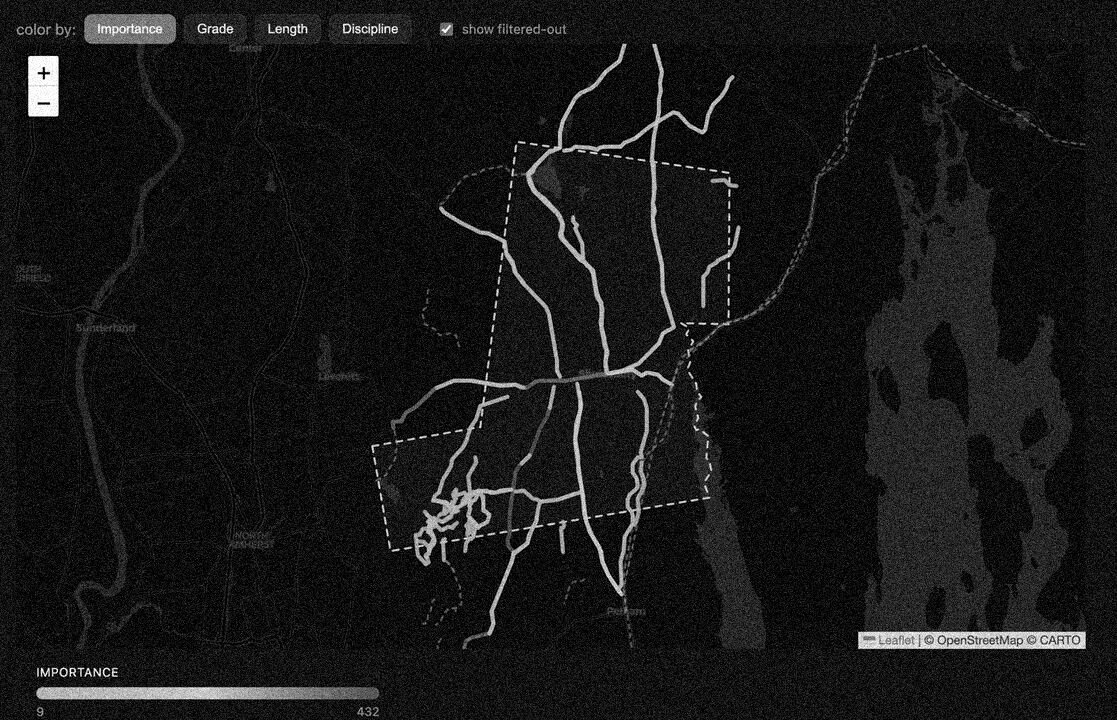Image resolution: width=1117 pixels, height=720 pixels.
Task: Click the legend minimum value 9
Action: (x=40, y=711)
